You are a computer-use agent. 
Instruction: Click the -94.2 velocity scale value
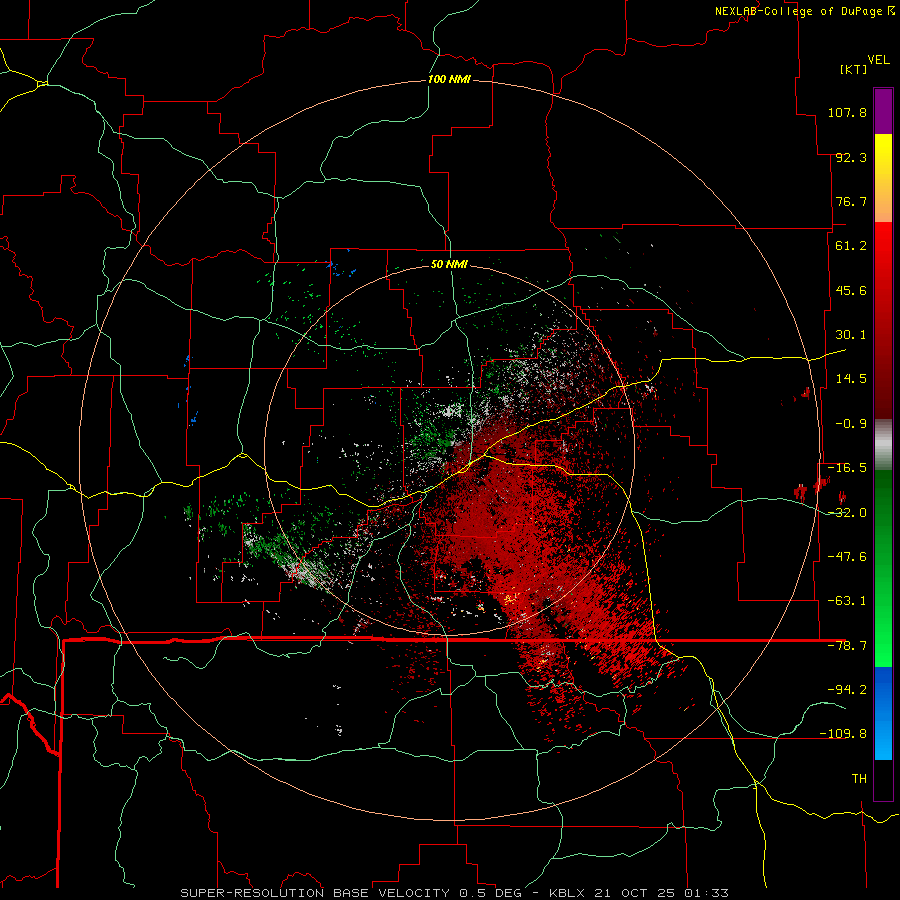(x=847, y=690)
